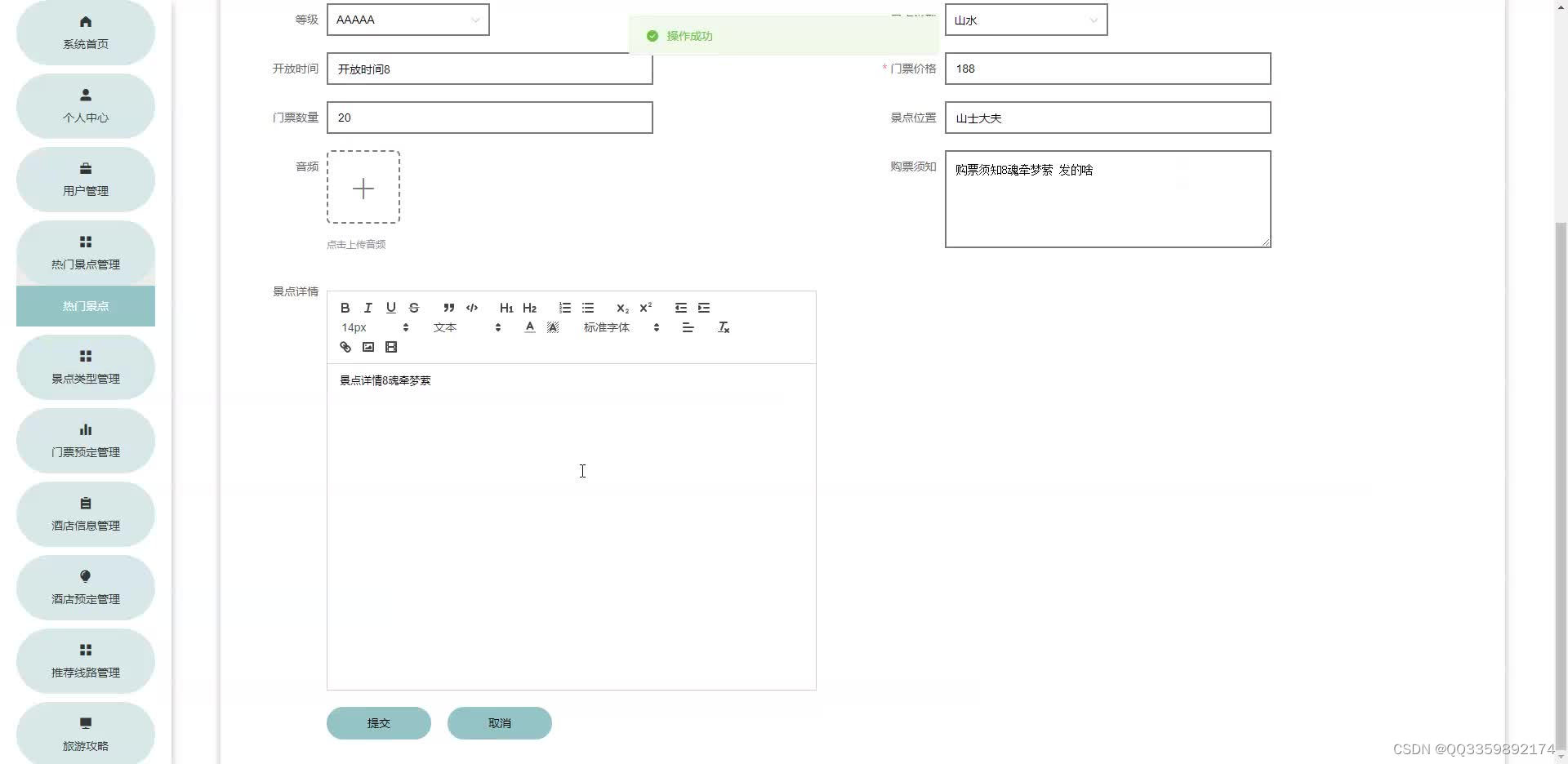Open 个人中心 in sidebar
The image size is (1568, 764).
86,106
